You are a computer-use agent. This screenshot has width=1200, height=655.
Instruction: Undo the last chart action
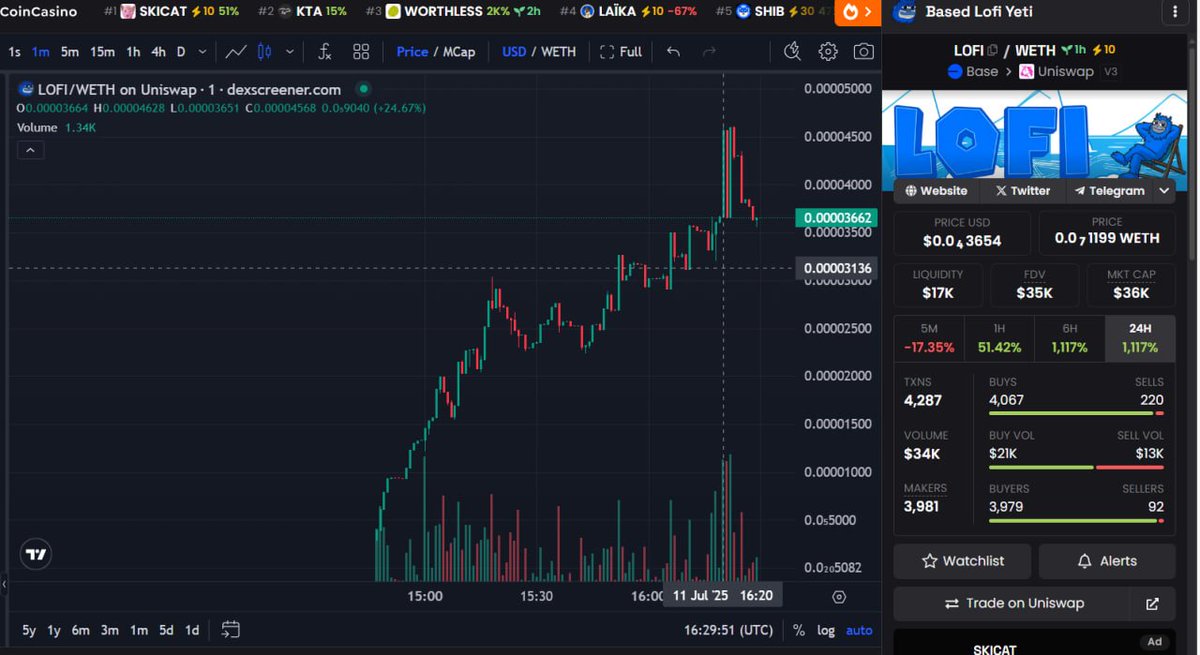[x=673, y=52]
